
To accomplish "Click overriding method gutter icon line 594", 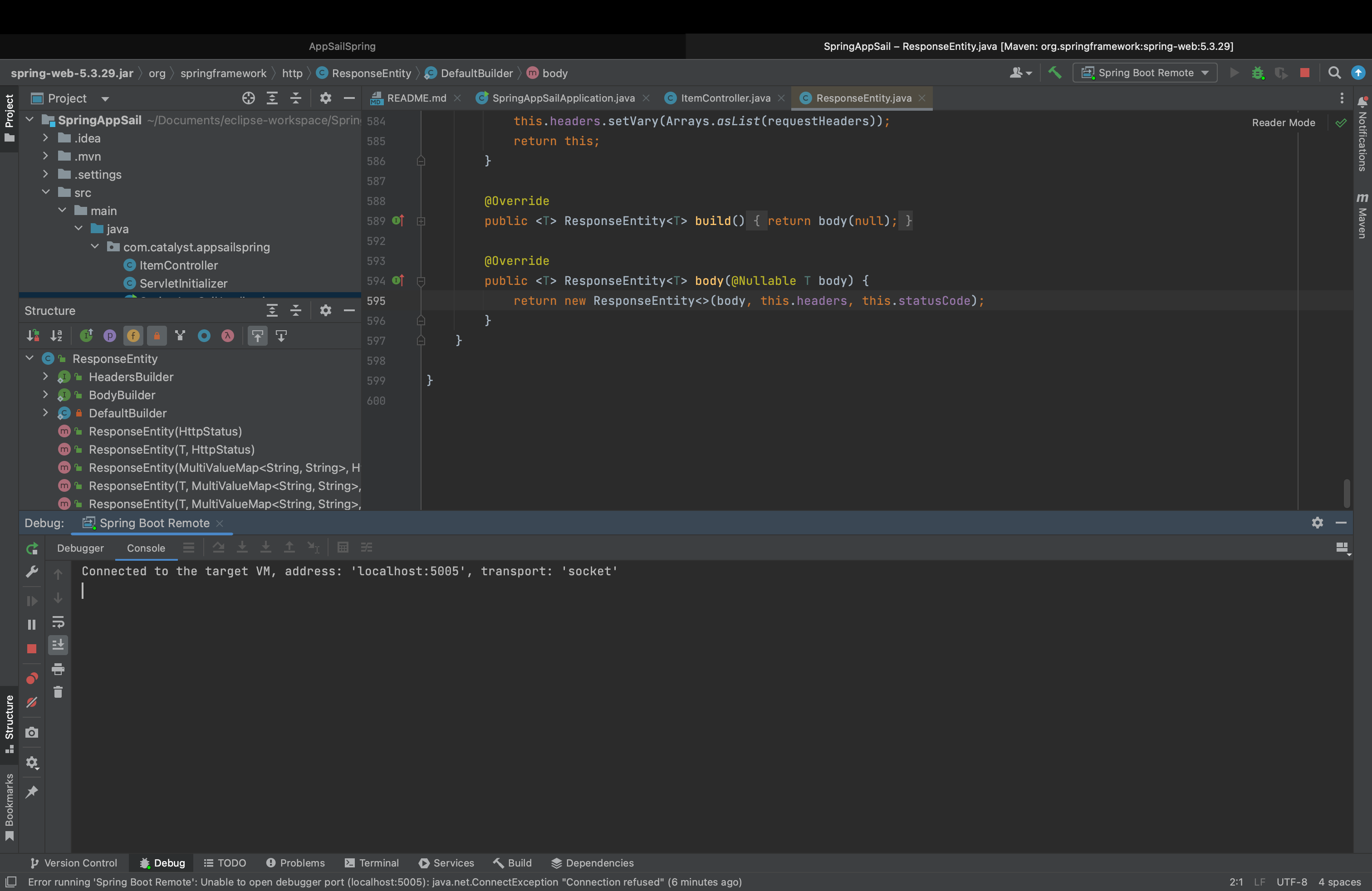I will click(x=398, y=281).
